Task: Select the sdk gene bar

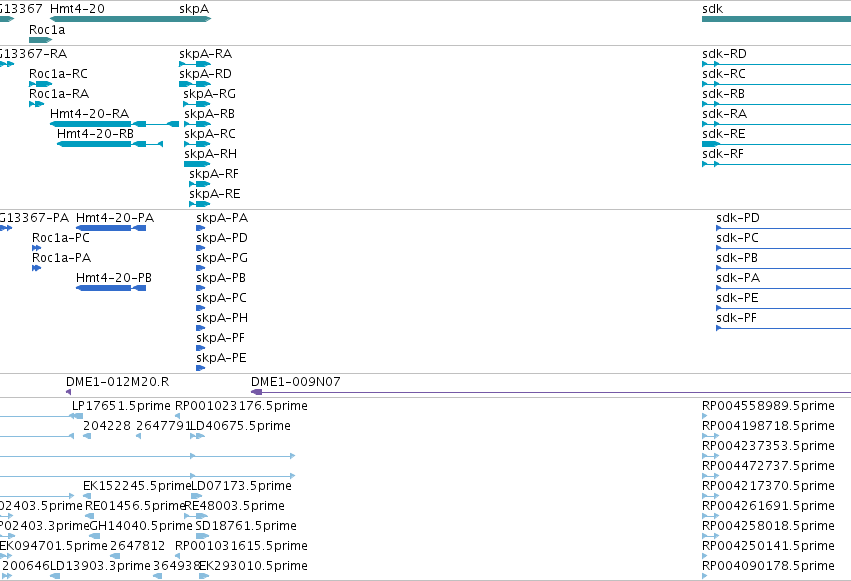Action: pyautogui.click(x=776, y=19)
